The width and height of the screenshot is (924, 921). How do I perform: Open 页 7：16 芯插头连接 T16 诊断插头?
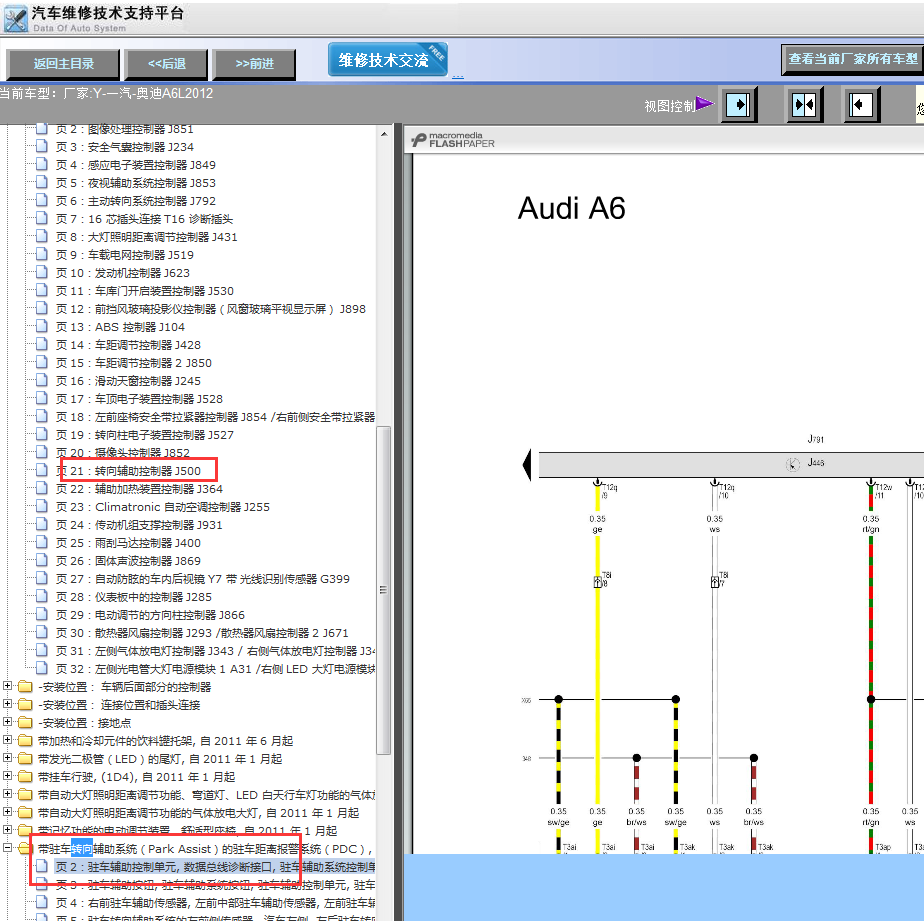(144, 219)
